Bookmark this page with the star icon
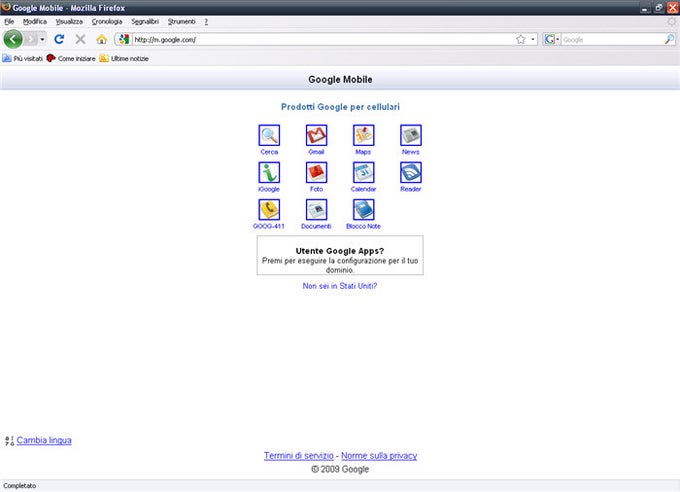The height and width of the screenshot is (492, 680). point(520,39)
